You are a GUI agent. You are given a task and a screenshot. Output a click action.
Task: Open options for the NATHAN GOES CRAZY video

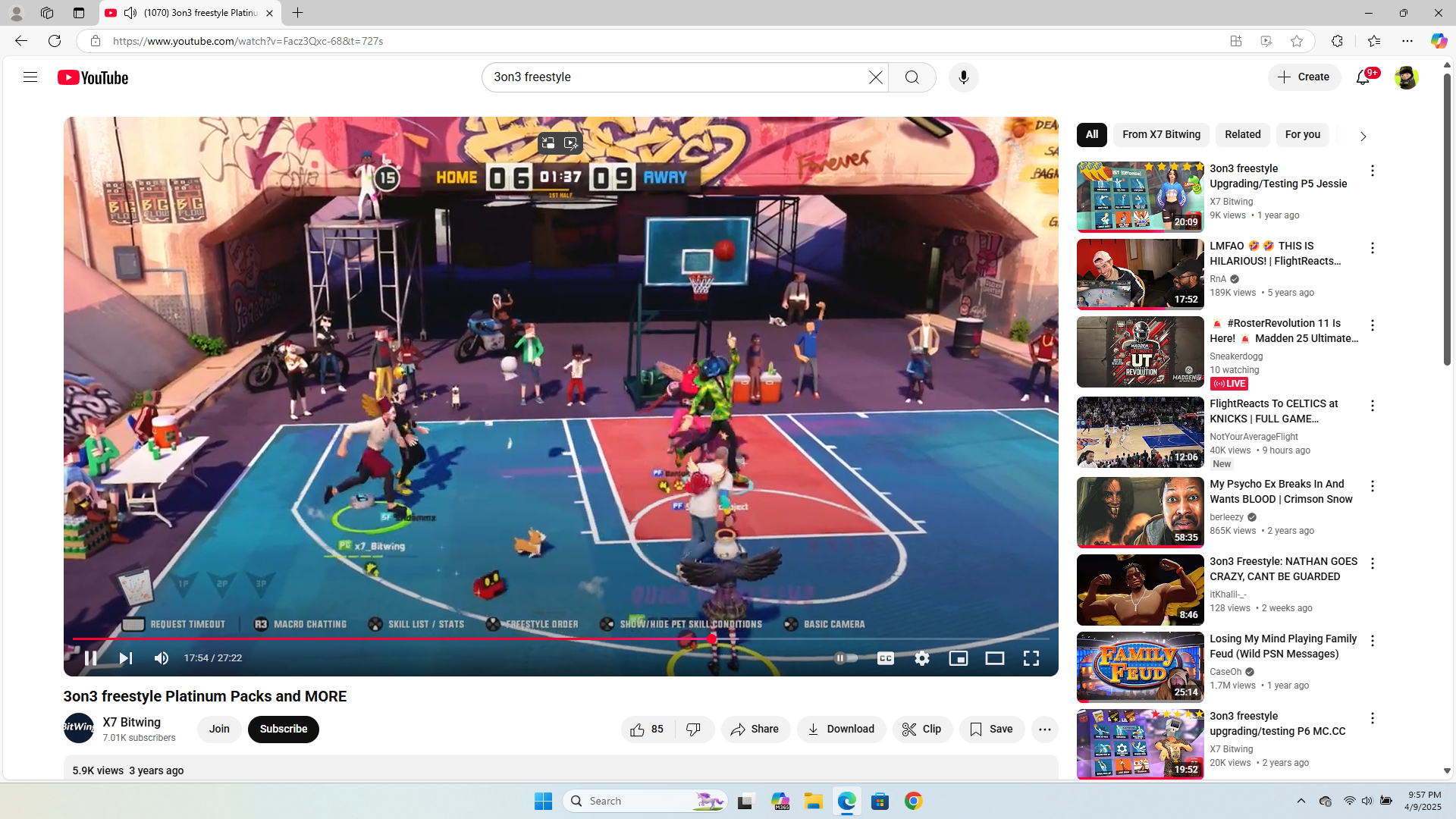[1373, 564]
